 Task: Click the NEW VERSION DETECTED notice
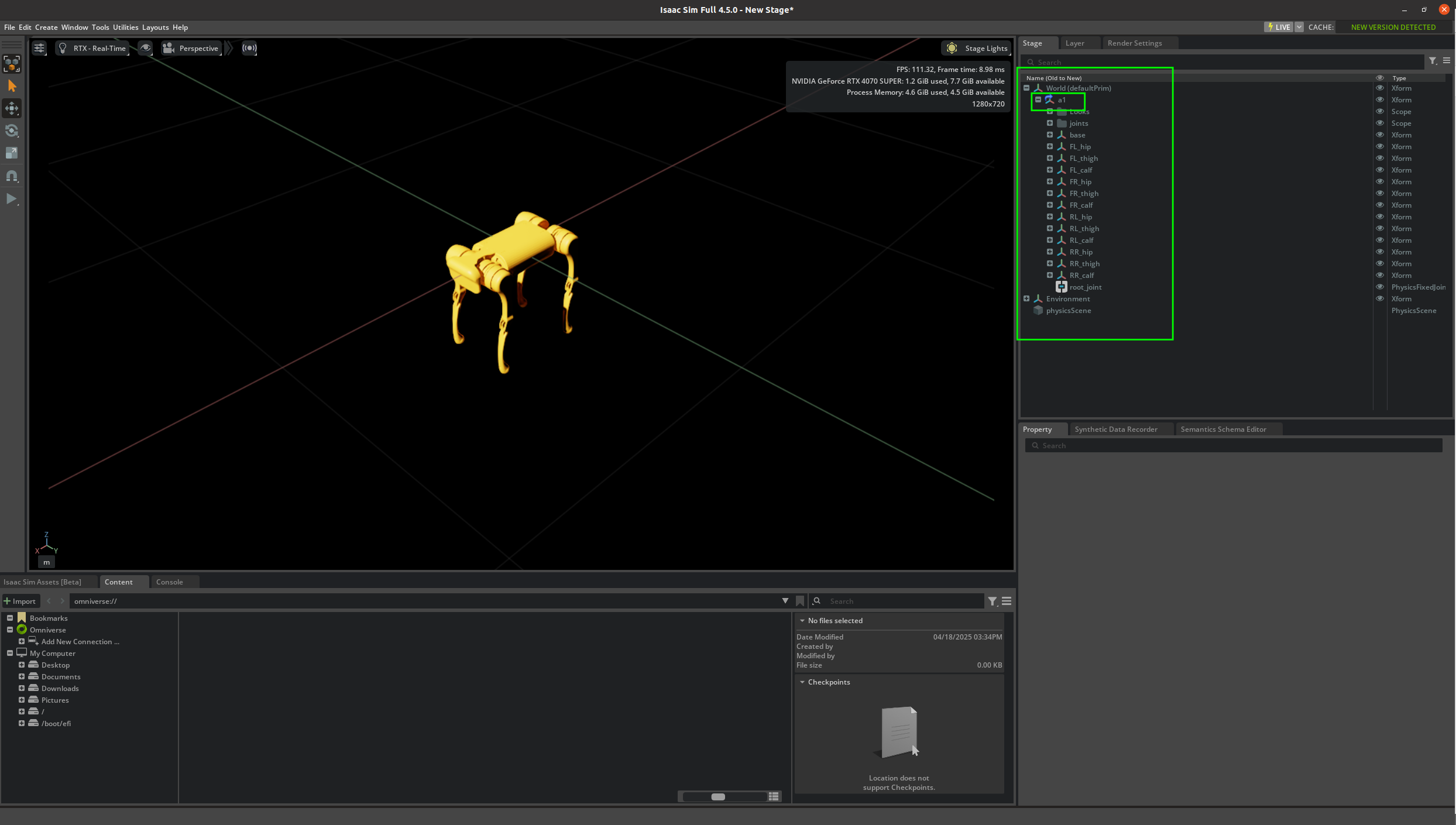tap(1393, 27)
